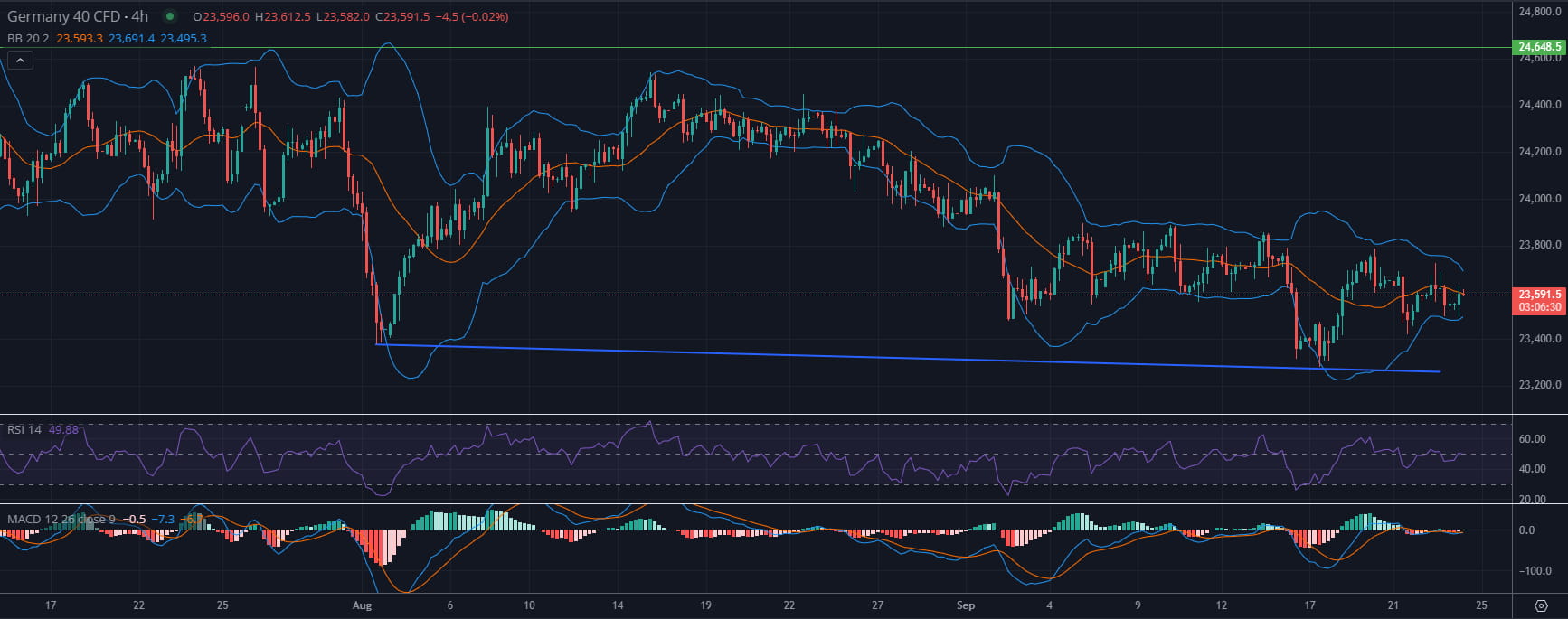Viewport: 1568px width, 619px height.
Task: Select the blue support trendline
Action: 904,358
